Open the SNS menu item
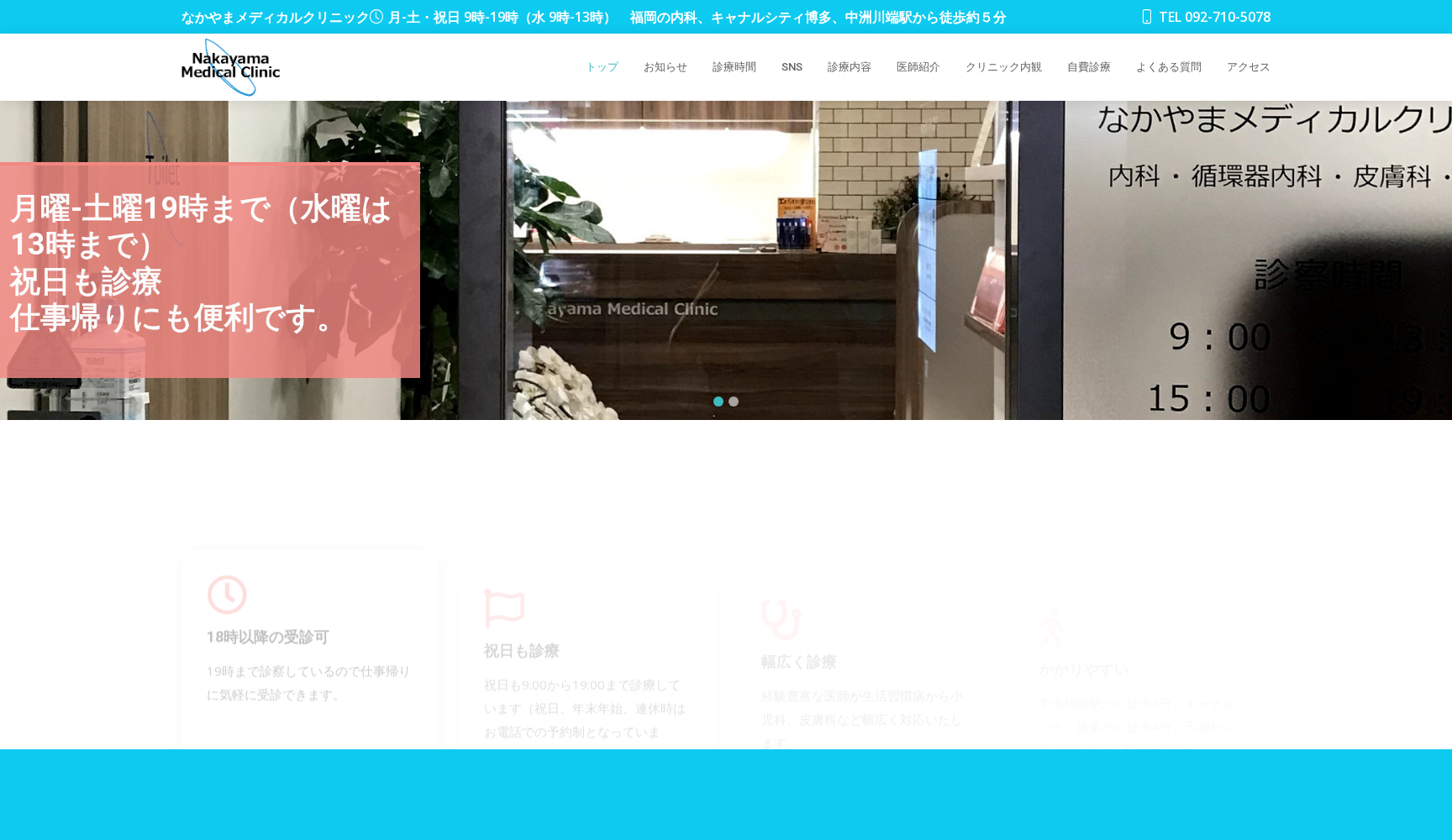The width and height of the screenshot is (1452, 840). pyautogui.click(x=792, y=67)
